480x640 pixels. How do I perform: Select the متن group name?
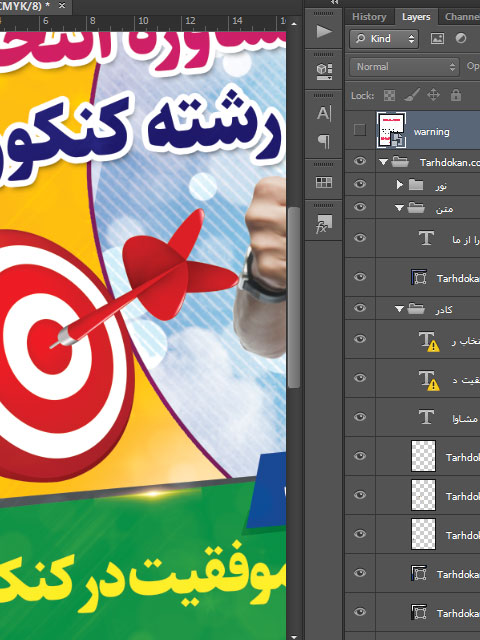(444, 209)
